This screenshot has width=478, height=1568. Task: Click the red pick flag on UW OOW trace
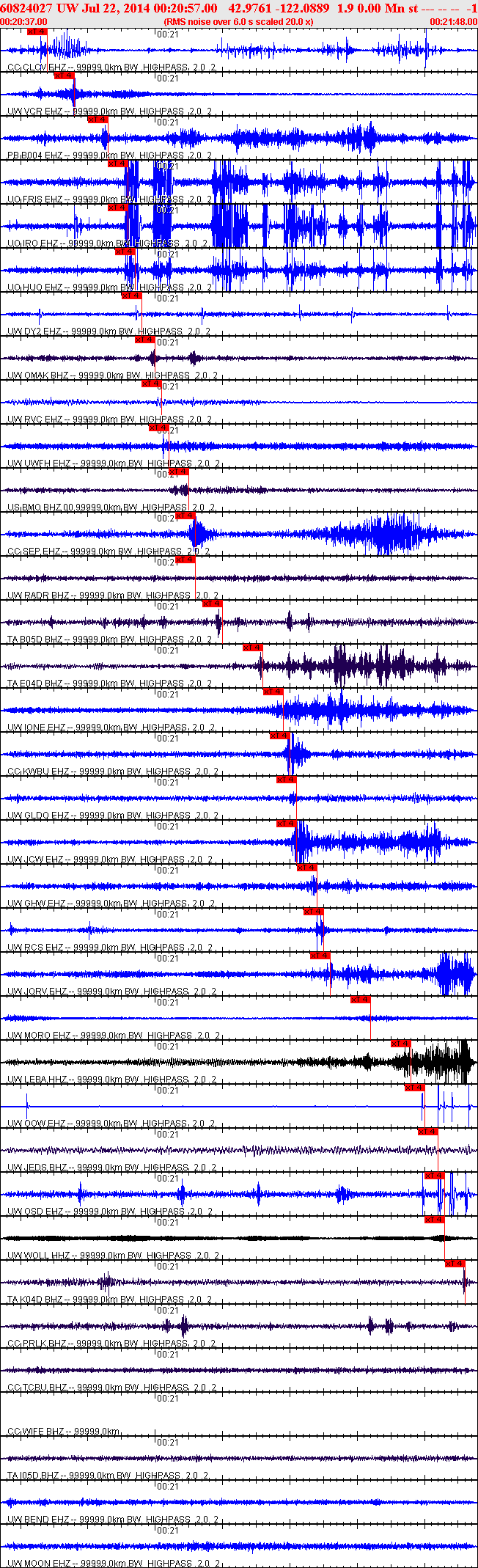pyautogui.click(x=414, y=1087)
